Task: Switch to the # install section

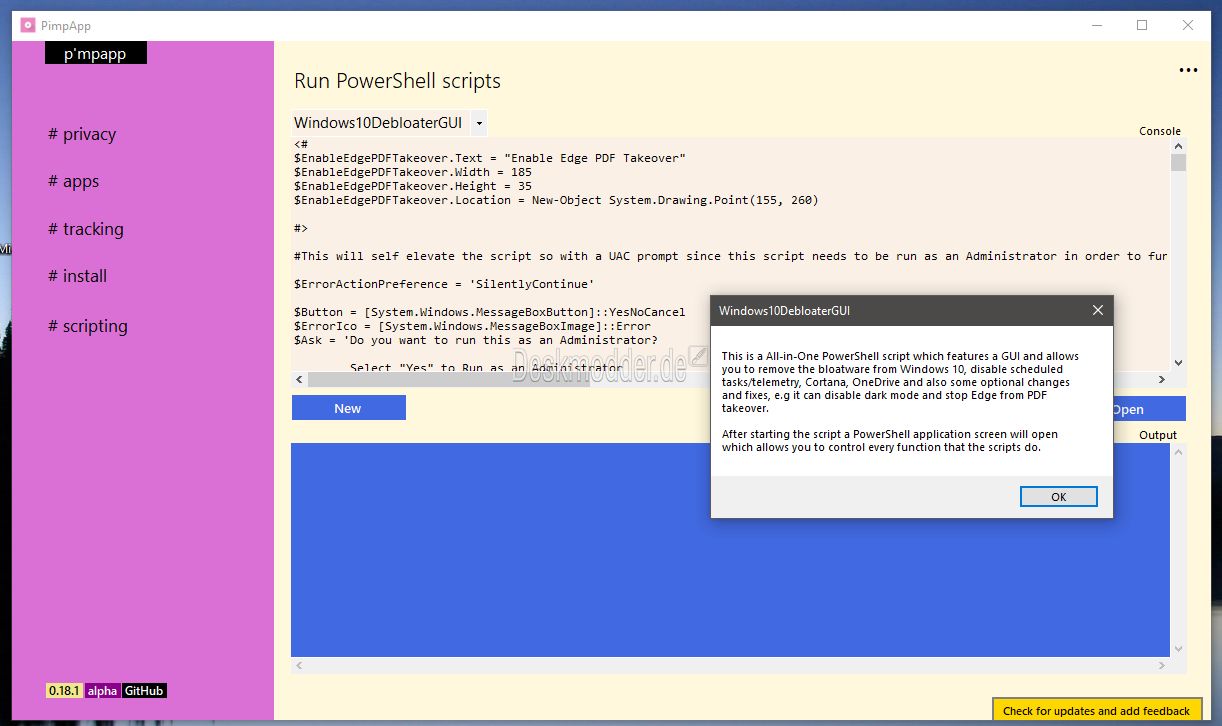Action: [x=77, y=276]
